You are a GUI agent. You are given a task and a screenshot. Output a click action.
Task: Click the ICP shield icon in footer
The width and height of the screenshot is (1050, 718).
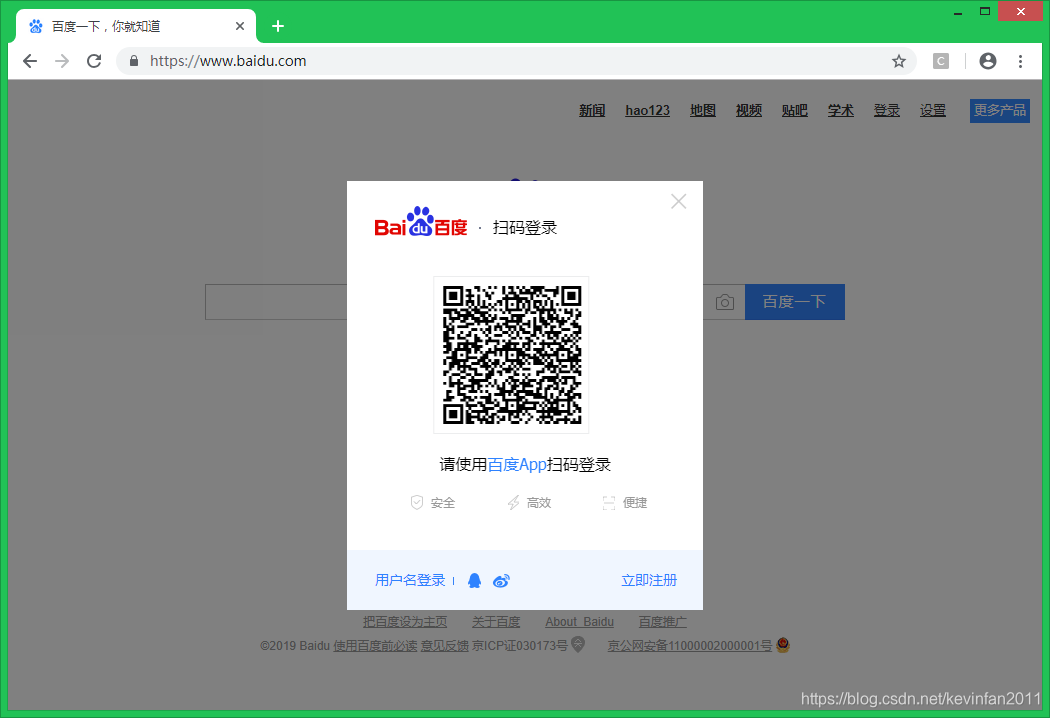point(578,644)
